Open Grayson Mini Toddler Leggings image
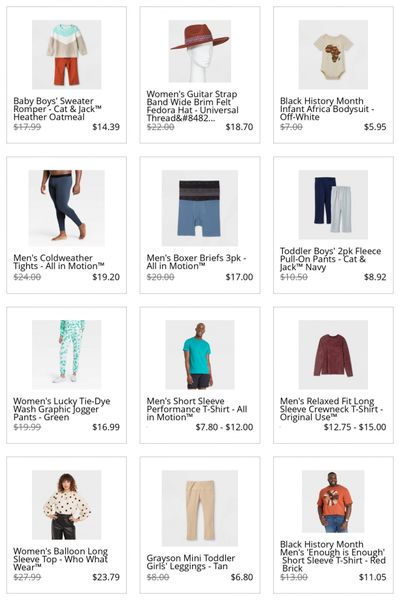Viewport: 400px width, 600px height. pos(200,508)
